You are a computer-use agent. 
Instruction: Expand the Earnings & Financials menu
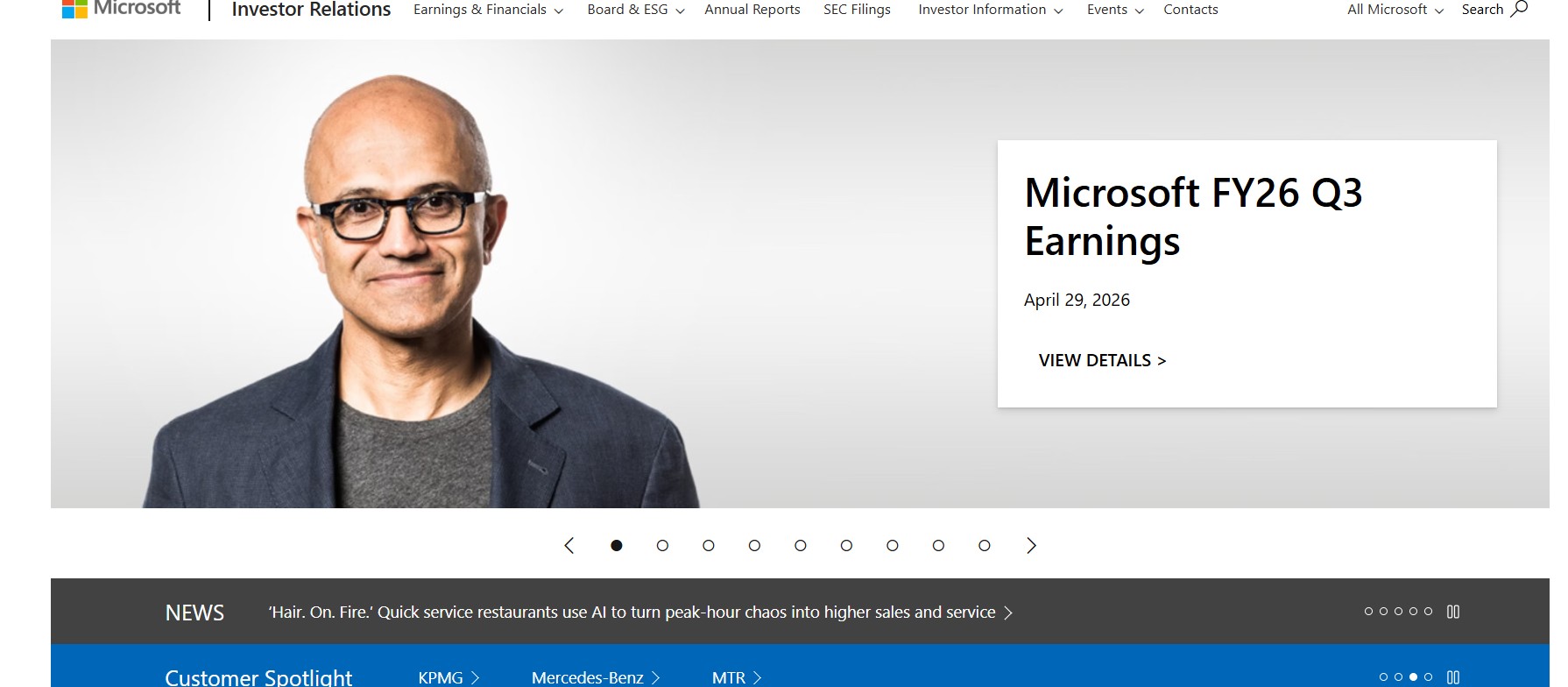click(x=488, y=10)
